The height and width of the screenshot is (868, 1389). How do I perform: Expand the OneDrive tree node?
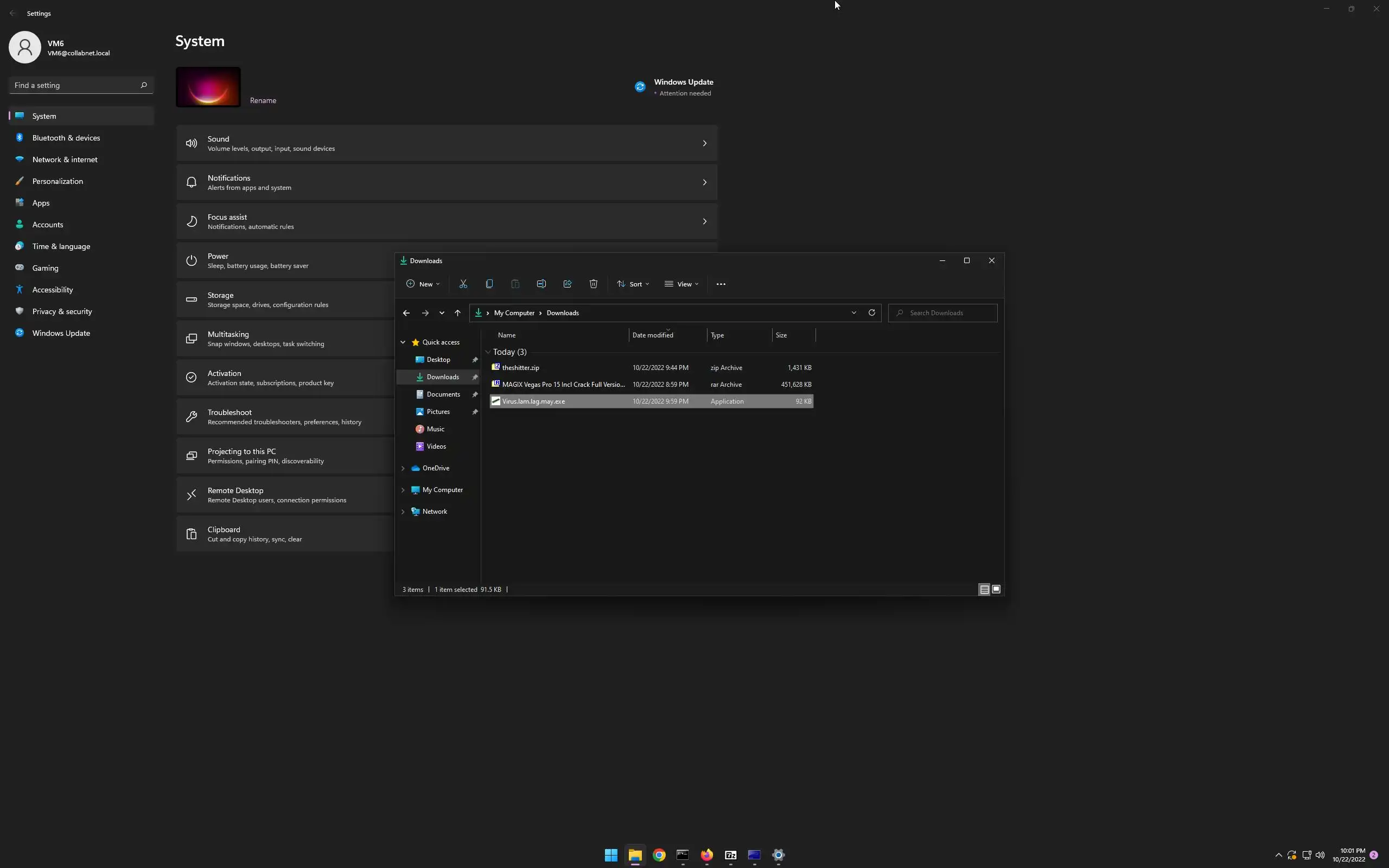403,468
